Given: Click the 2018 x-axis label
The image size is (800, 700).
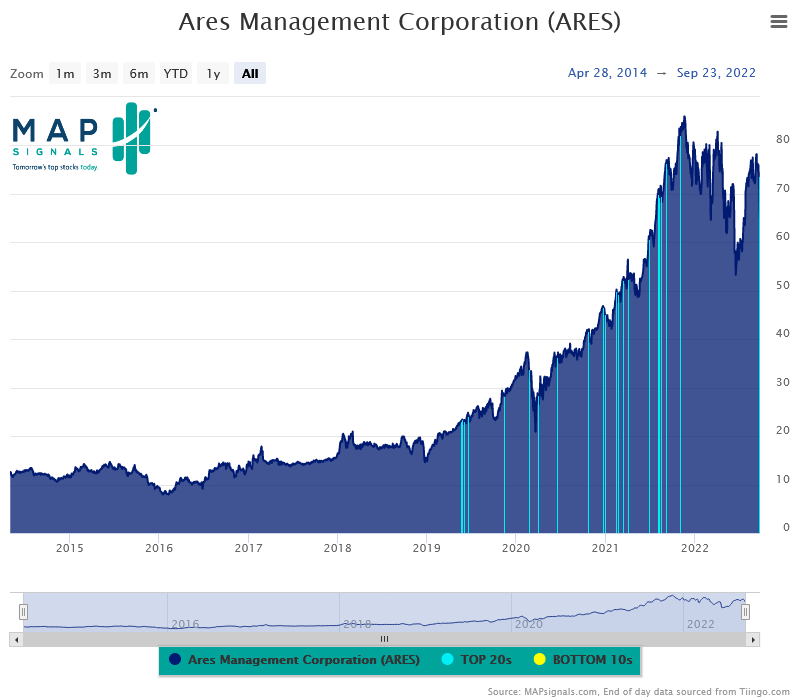Looking at the screenshot, I should [337, 548].
